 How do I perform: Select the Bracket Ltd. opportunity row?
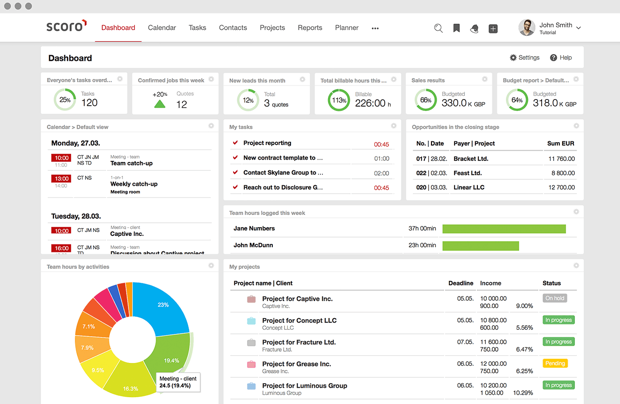[495, 159]
